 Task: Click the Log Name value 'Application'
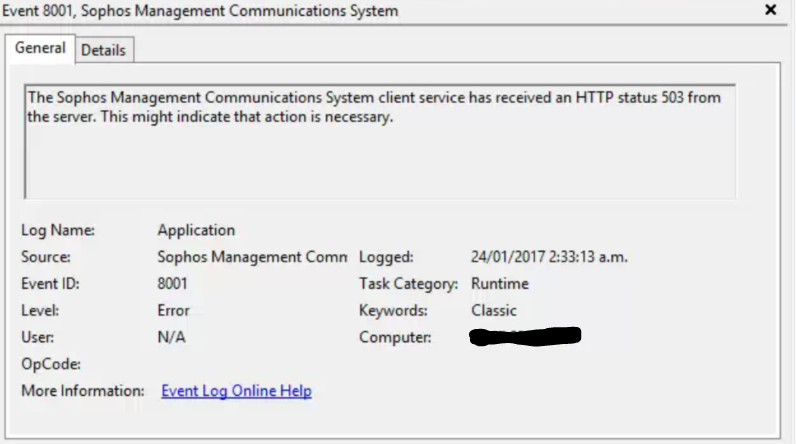point(196,230)
